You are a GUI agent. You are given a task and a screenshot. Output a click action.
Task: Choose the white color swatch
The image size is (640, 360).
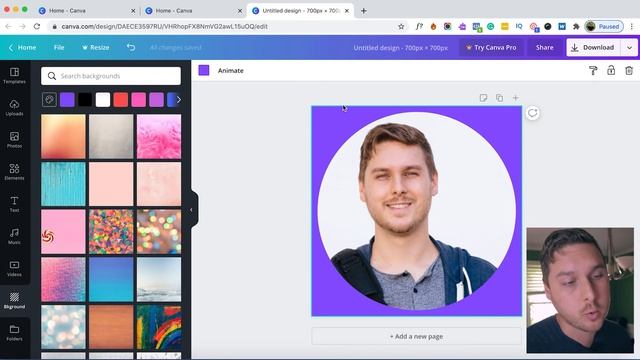[x=103, y=100]
